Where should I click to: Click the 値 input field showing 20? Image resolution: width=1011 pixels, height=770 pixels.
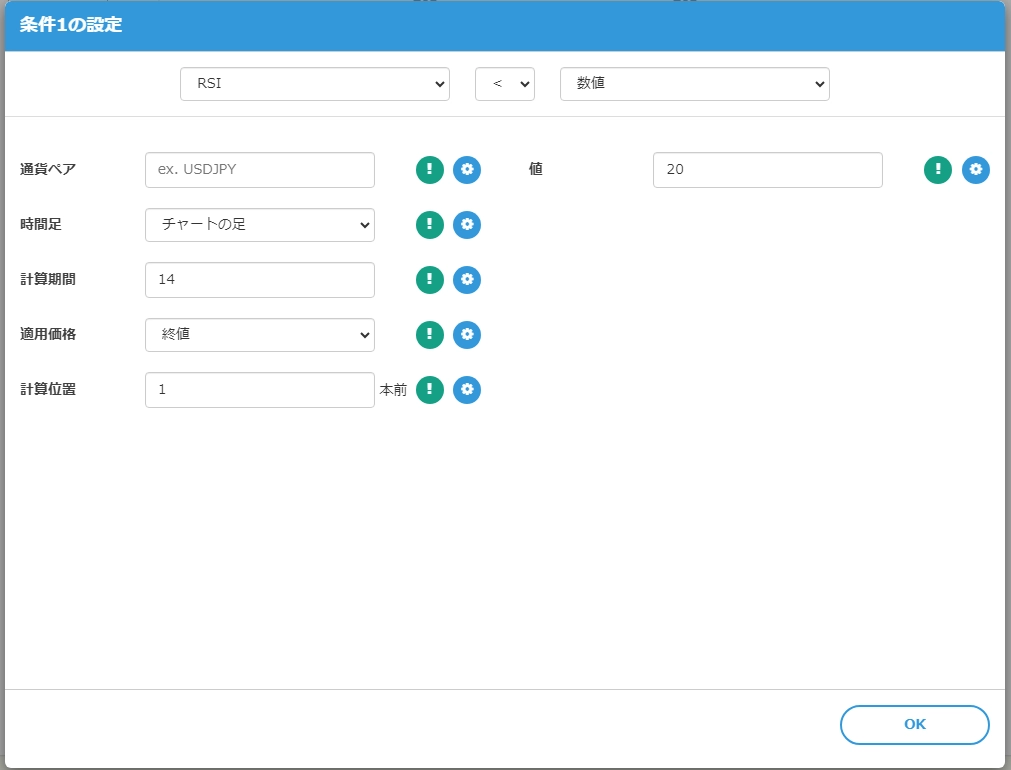click(x=768, y=170)
